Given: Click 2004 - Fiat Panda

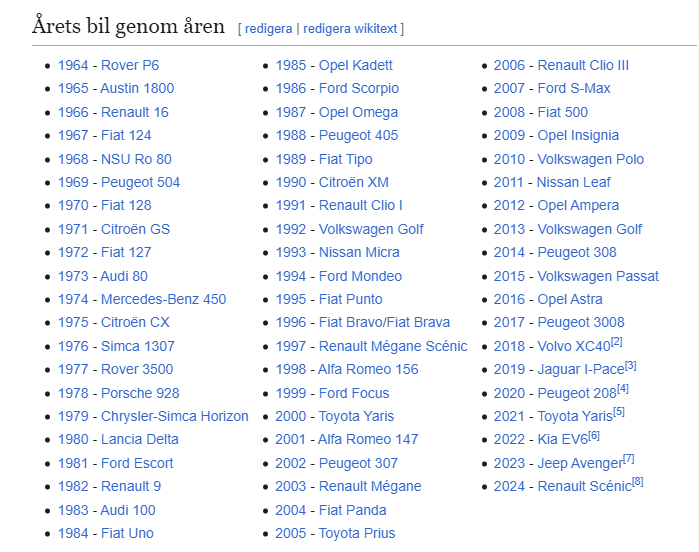Looking at the screenshot, I should click(x=331, y=510).
